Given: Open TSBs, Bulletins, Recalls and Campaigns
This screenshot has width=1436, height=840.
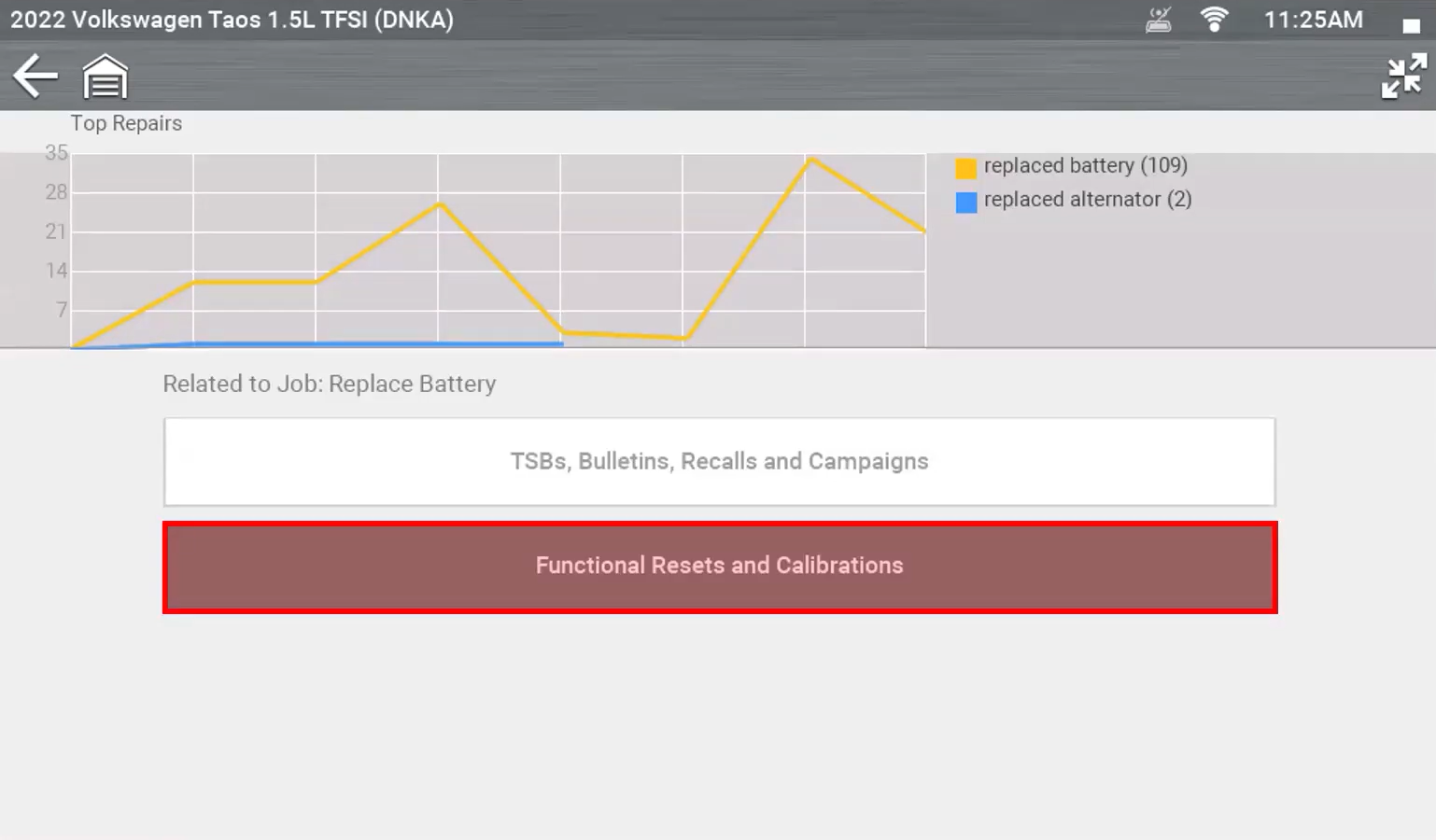Looking at the screenshot, I should pos(719,461).
